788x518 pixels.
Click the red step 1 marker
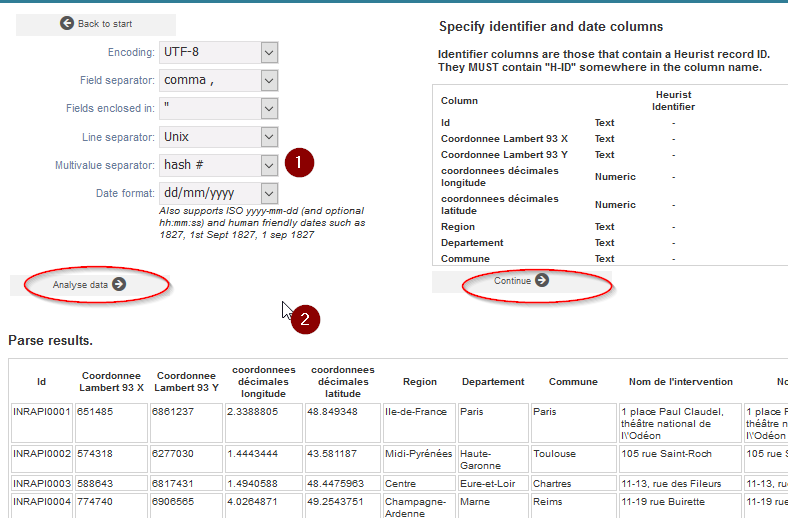pos(300,162)
